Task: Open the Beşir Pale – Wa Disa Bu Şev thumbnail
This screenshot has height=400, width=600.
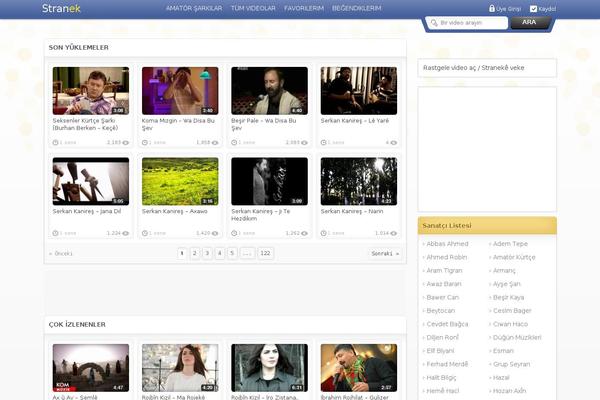Action: point(269,91)
